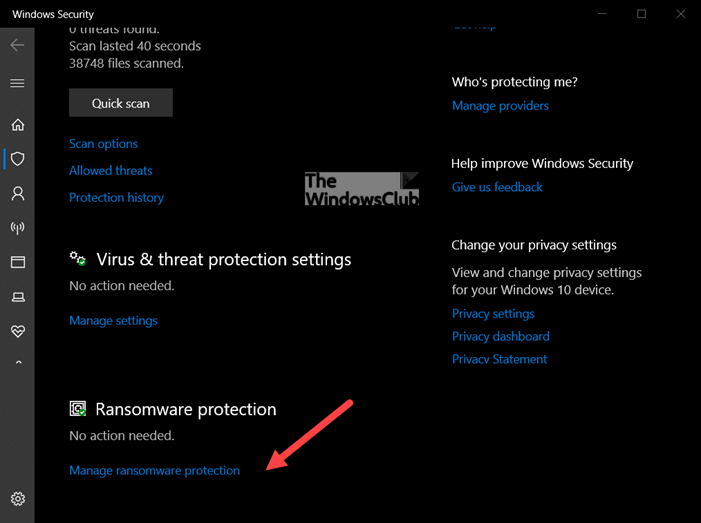The height and width of the screenshot is (523, 701).
Task: Open Device performance & health heart icon
Action: coord(17,331)
